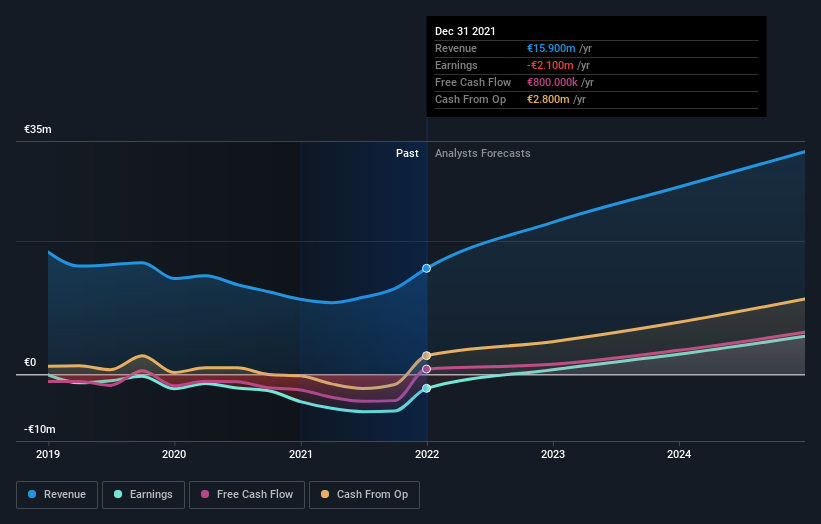Toggle the Cash From Op legend button
This screenshot has height=524, width=821.
[x=364, y=495]
